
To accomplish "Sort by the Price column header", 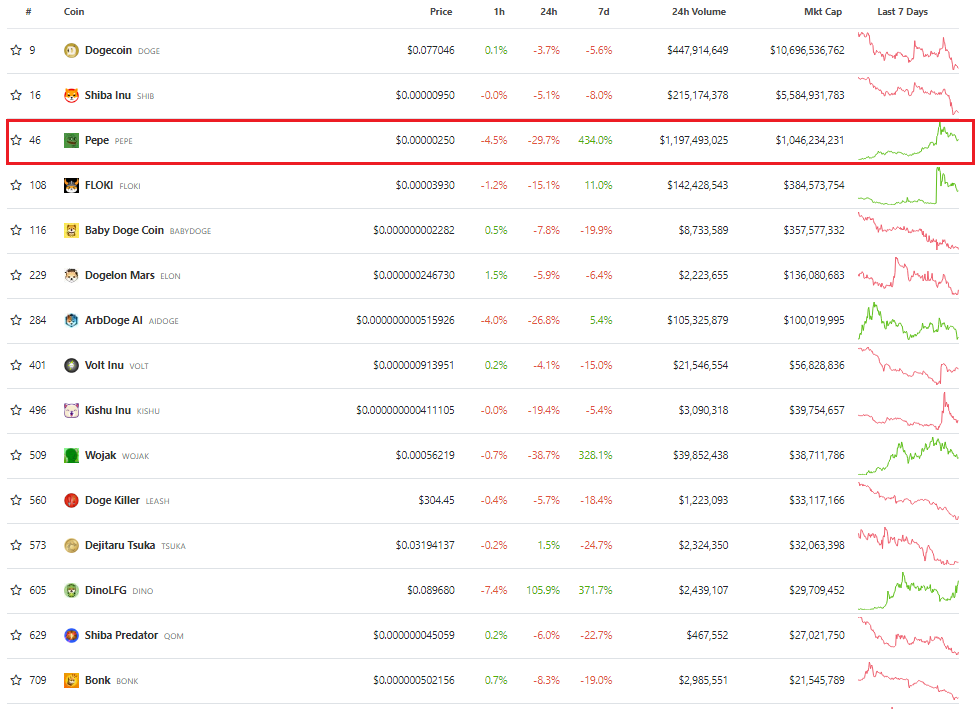I will [441, 12].
